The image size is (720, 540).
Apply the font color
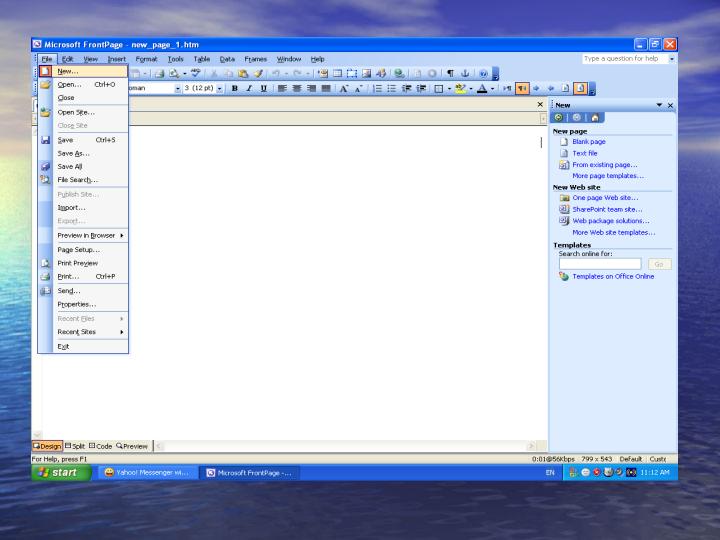pyautogui.click(x=482, y=88)
